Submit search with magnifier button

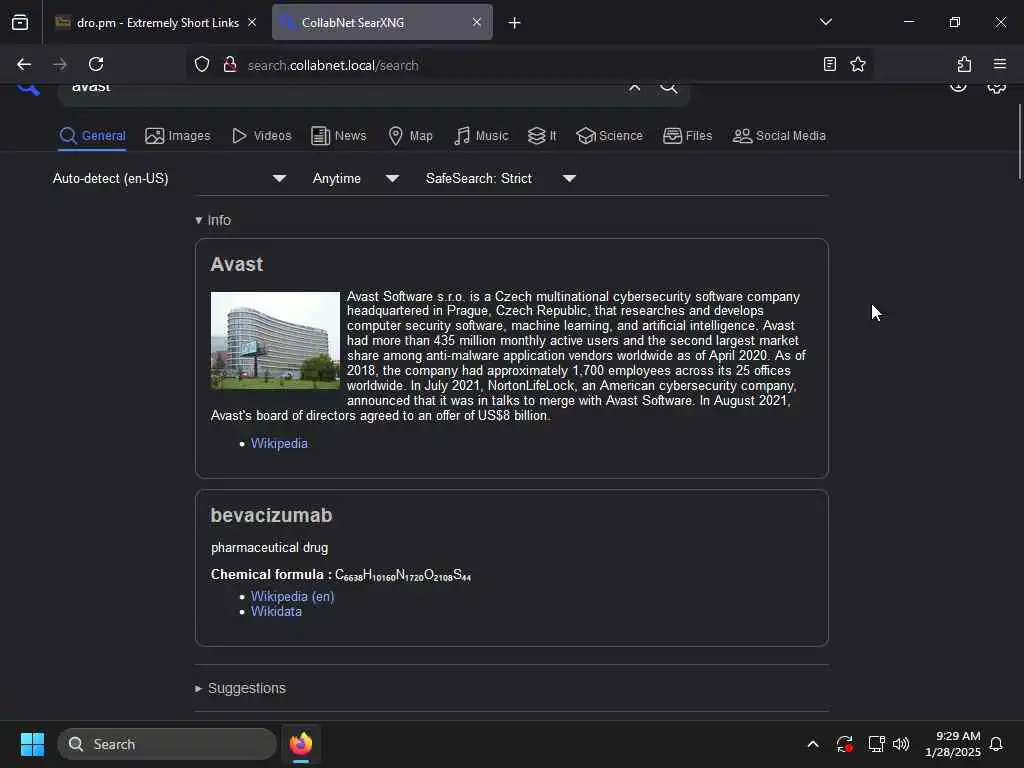[x=669, y=88]
